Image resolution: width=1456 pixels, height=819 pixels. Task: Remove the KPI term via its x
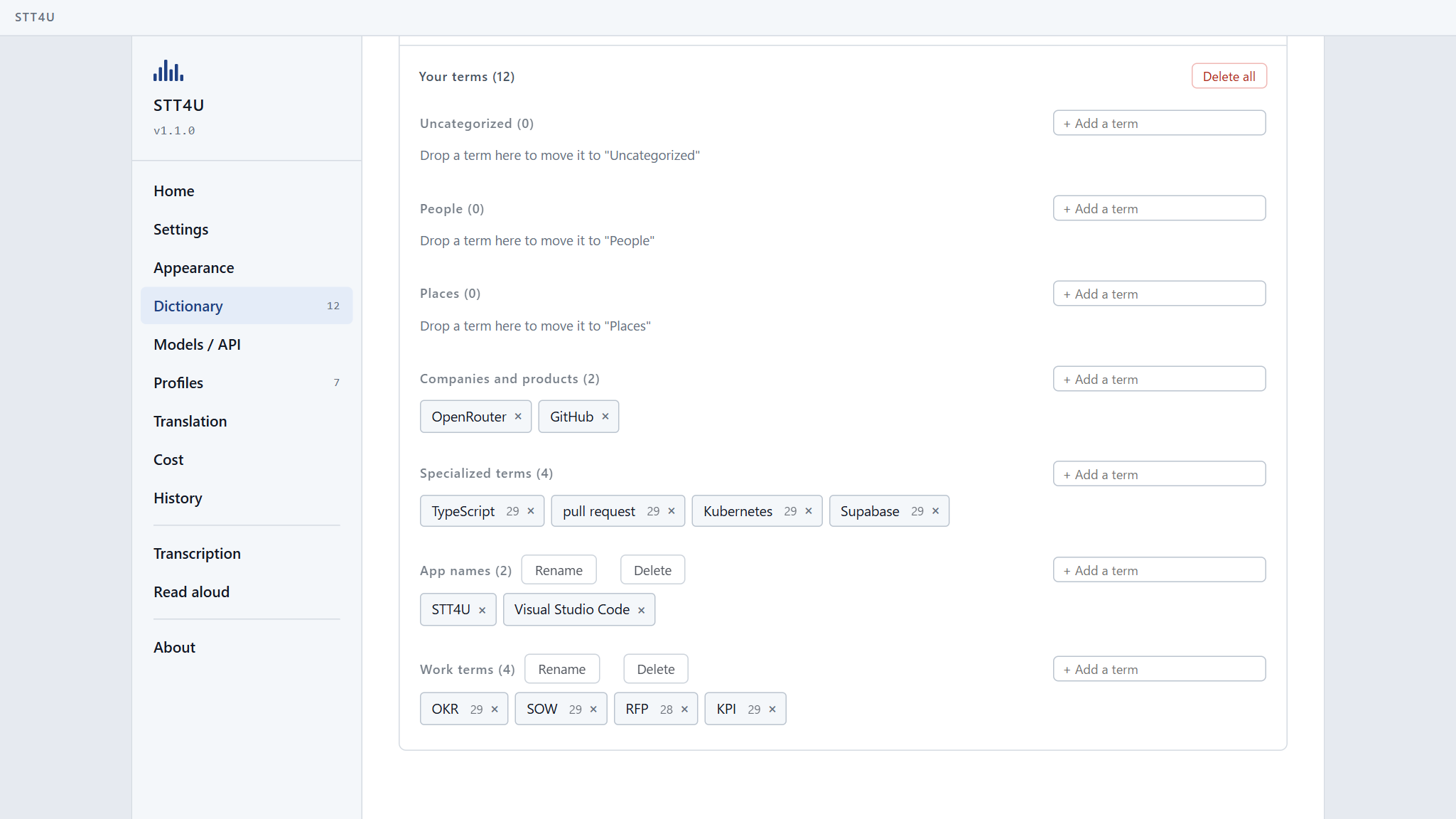tap(772, 710)
